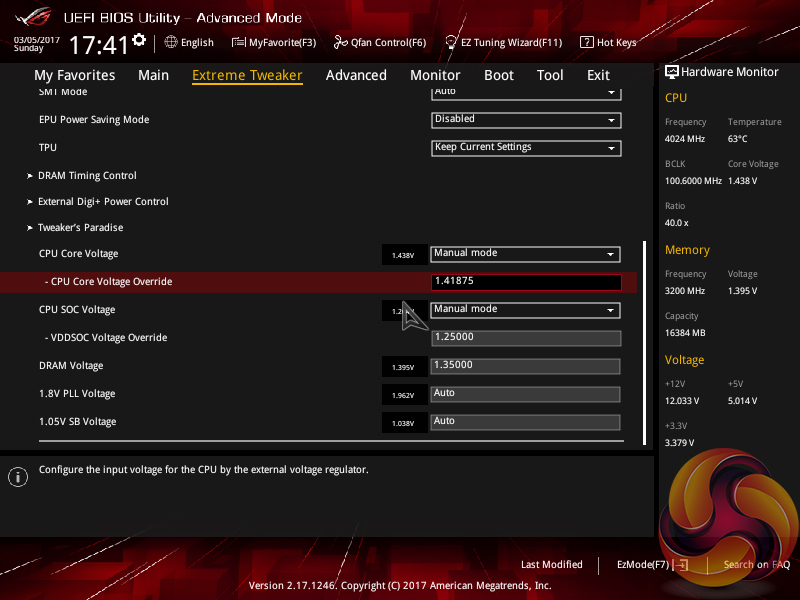This screenshot has height=600, width=800.
Task: Click the settings list vertical scrollbar
Action: [x=644, y=343]
